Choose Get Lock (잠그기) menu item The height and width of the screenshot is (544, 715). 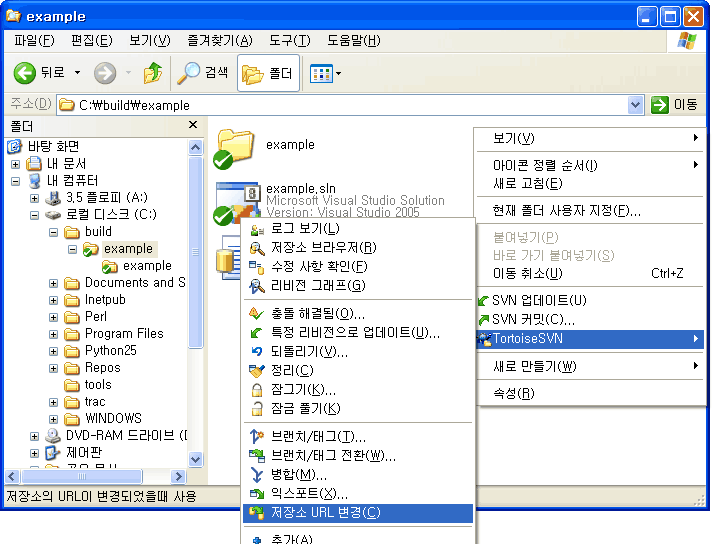point(303,389)
